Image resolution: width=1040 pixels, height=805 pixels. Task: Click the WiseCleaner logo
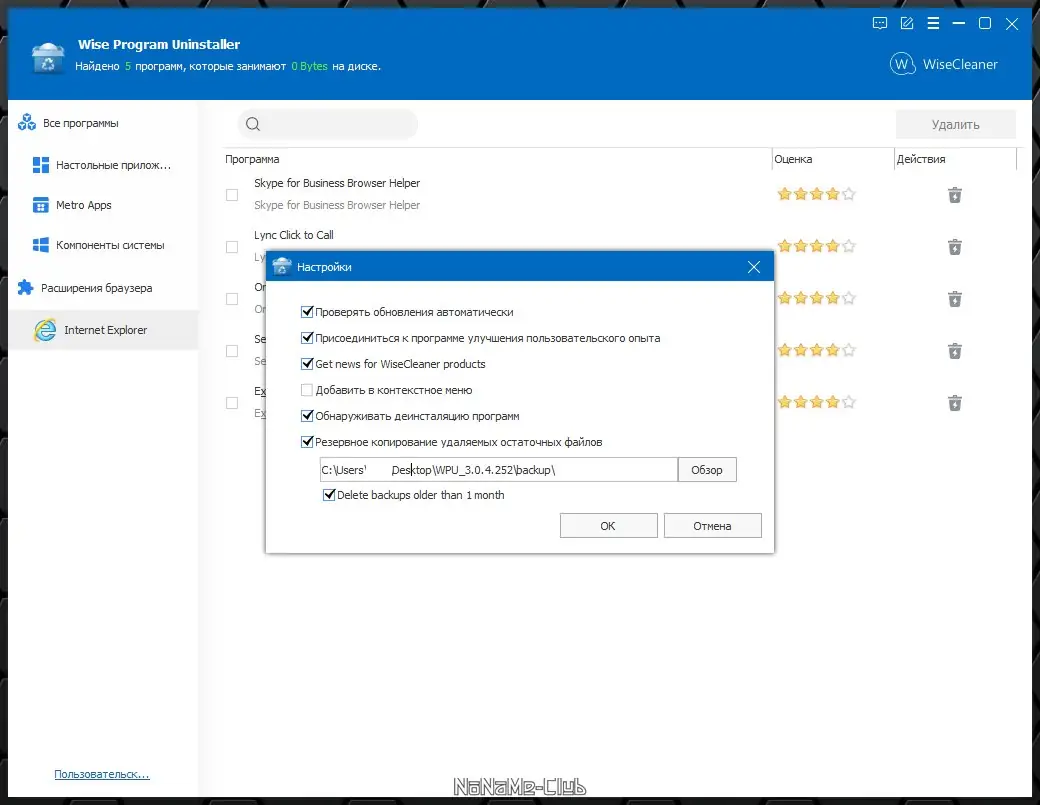tap(943, 64)
